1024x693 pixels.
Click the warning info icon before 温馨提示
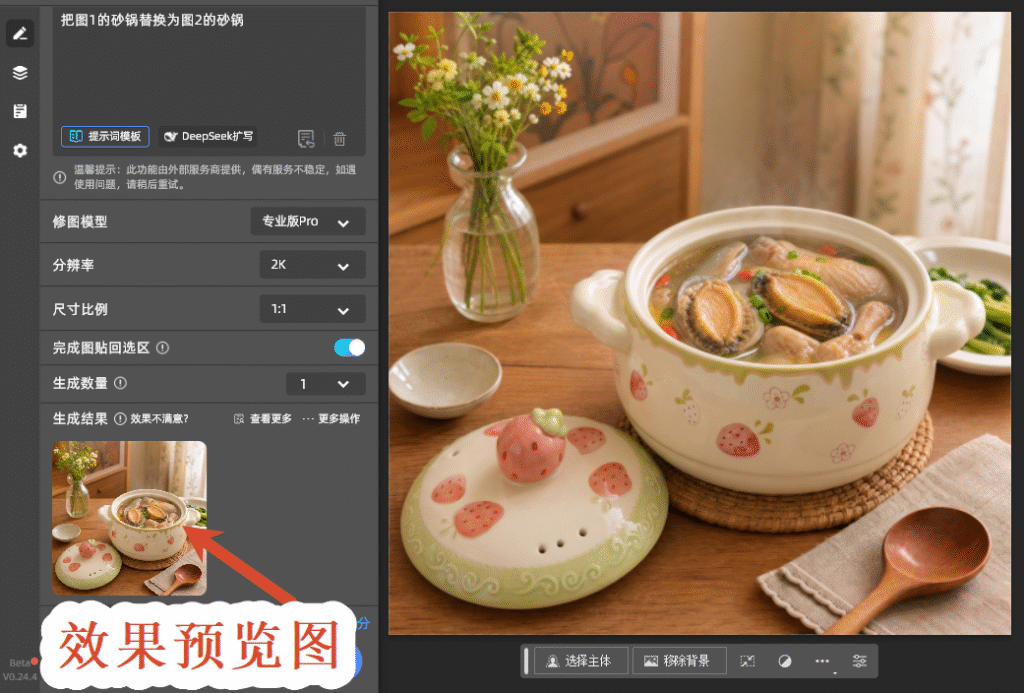point(59,177)
